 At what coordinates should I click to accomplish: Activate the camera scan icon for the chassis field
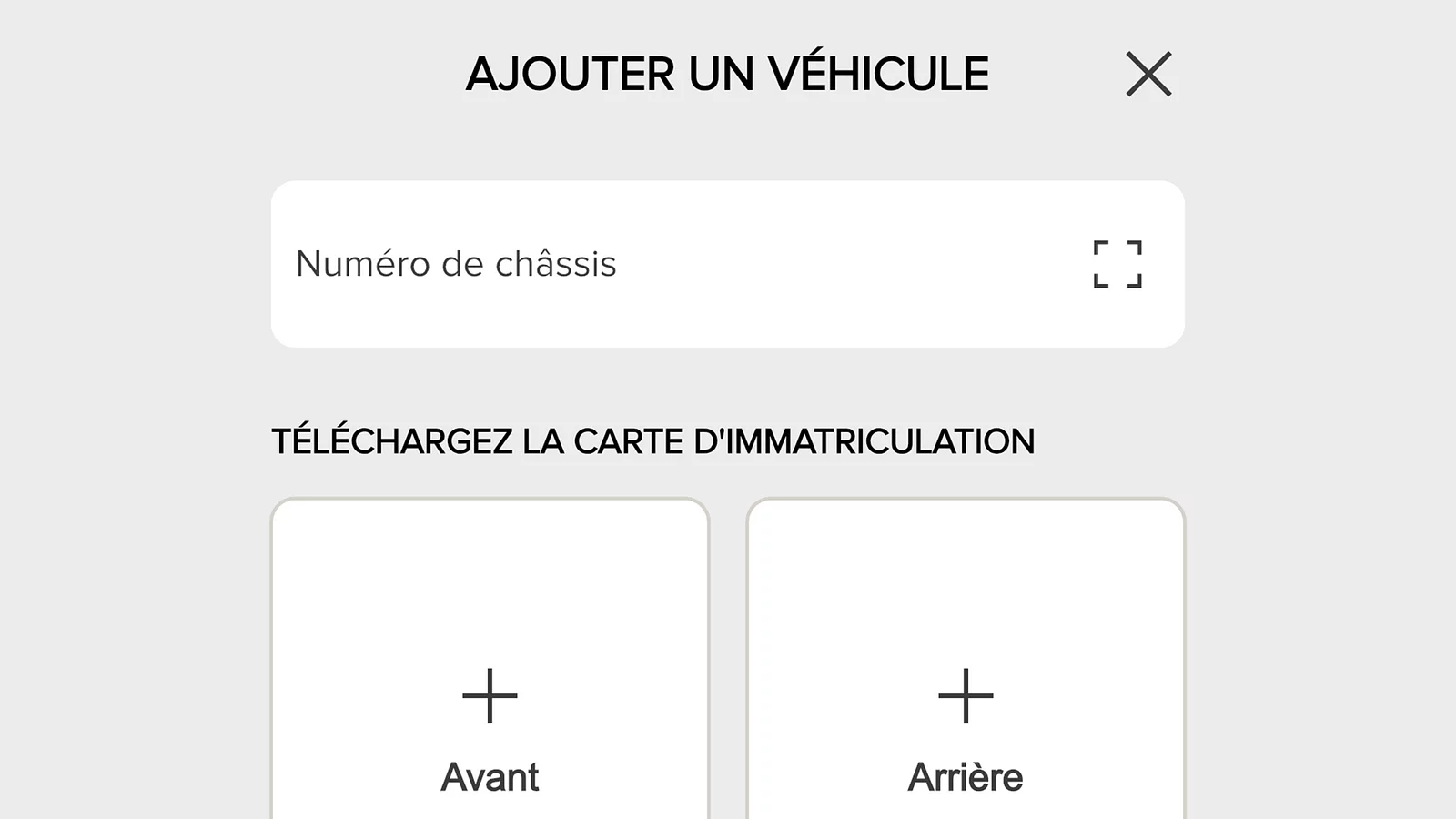1117,264
